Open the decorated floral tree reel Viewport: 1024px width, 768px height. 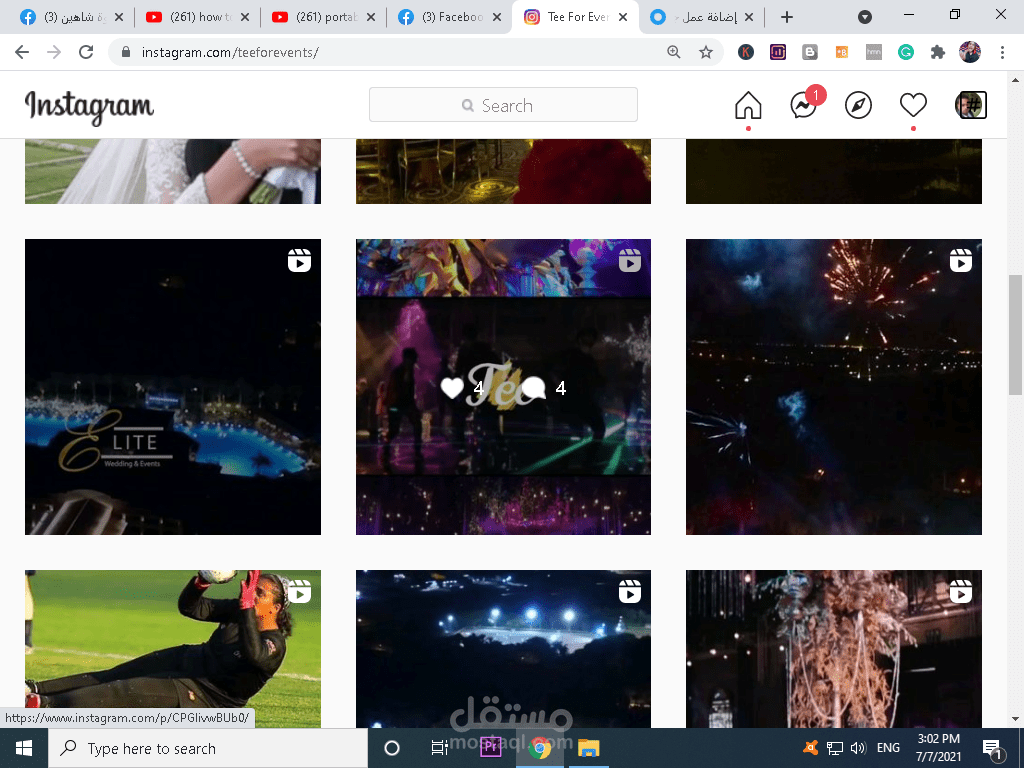point(833,648)
